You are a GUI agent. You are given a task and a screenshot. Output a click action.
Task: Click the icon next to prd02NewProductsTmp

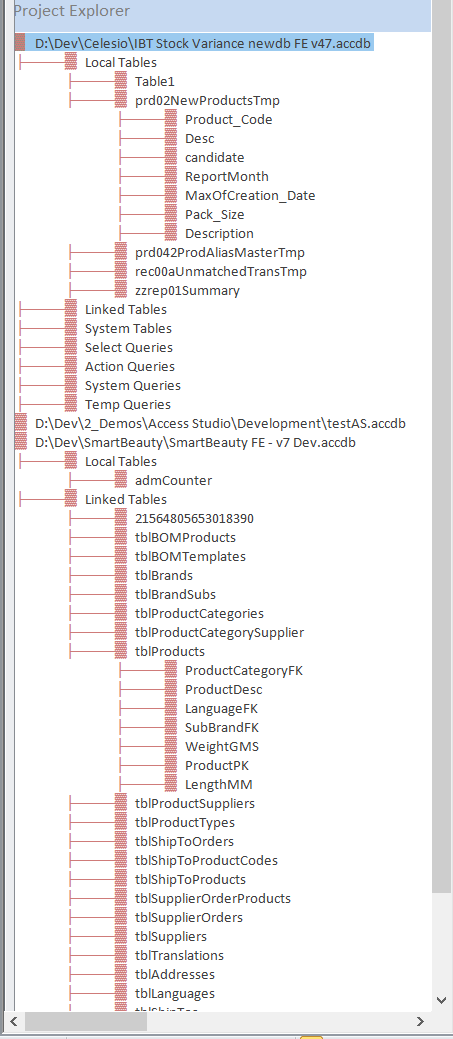(x=121, y=101)
